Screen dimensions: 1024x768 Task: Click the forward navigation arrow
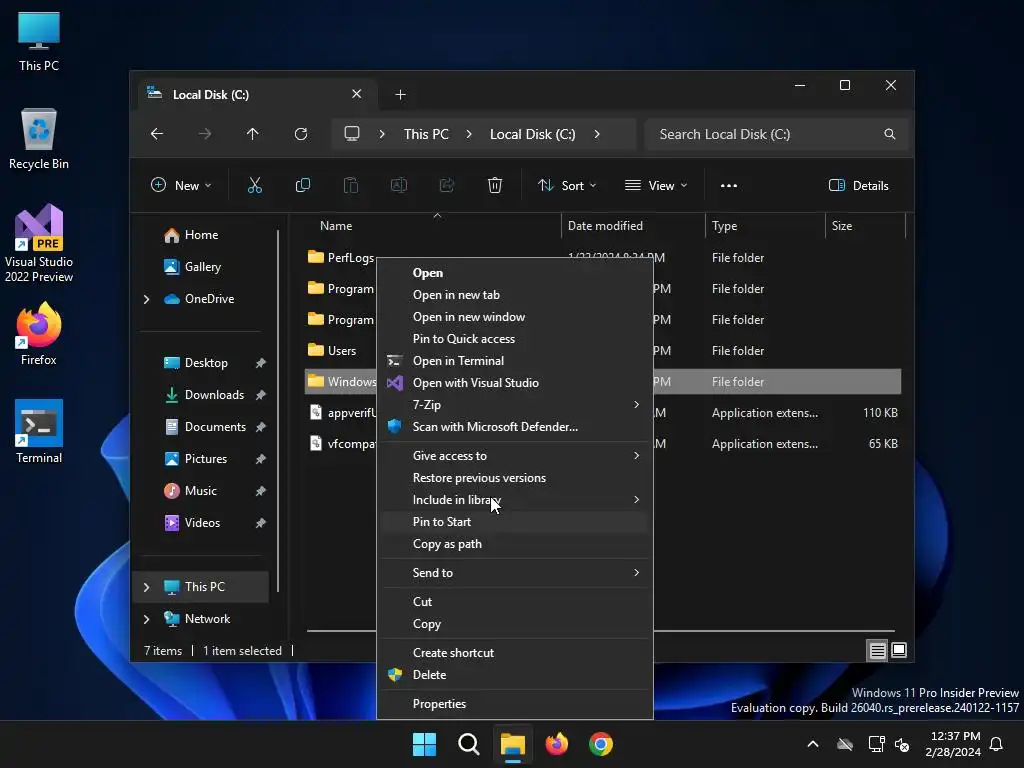pyautogui.click(x=205, y=134)
